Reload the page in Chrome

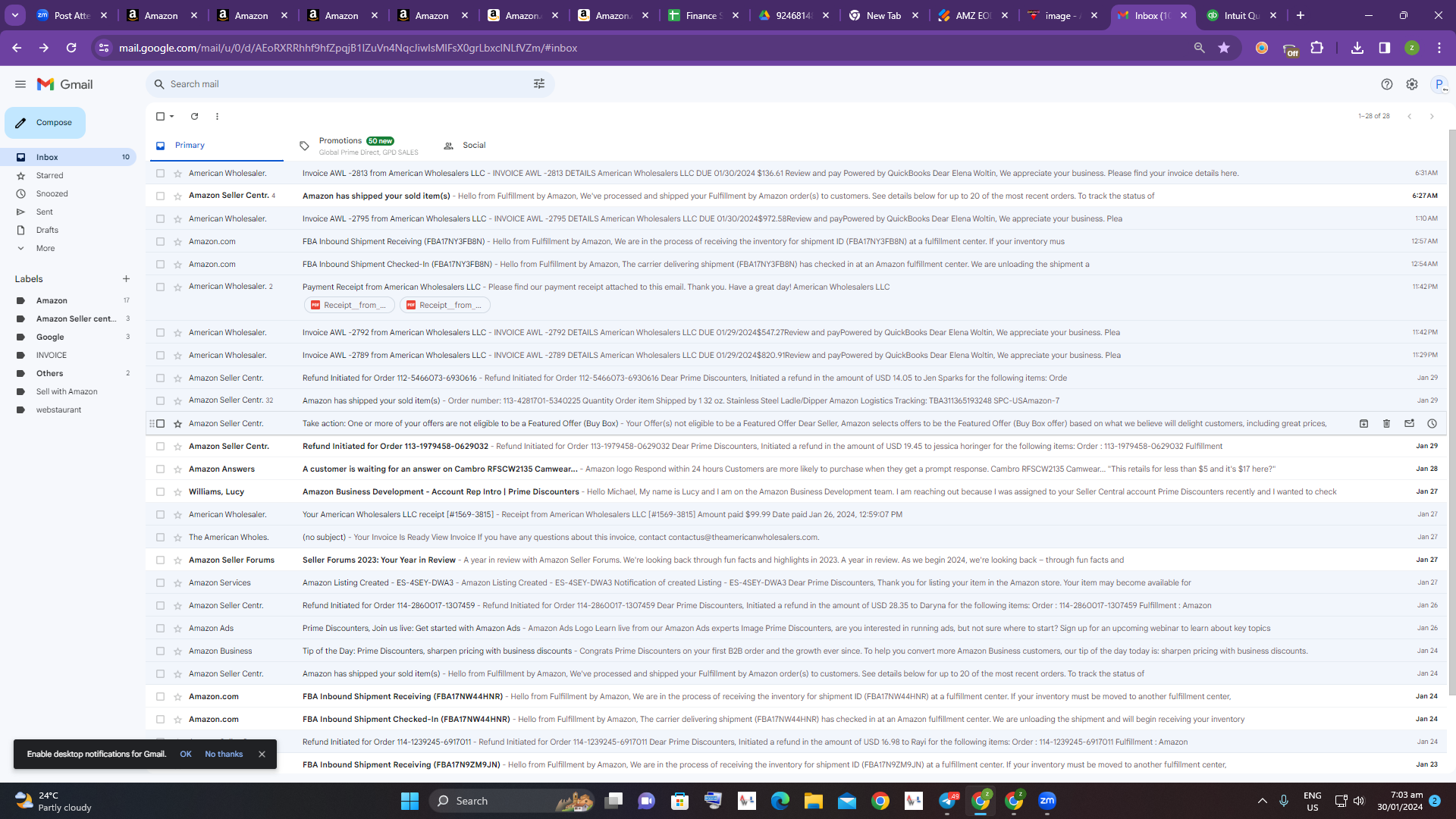71,48
